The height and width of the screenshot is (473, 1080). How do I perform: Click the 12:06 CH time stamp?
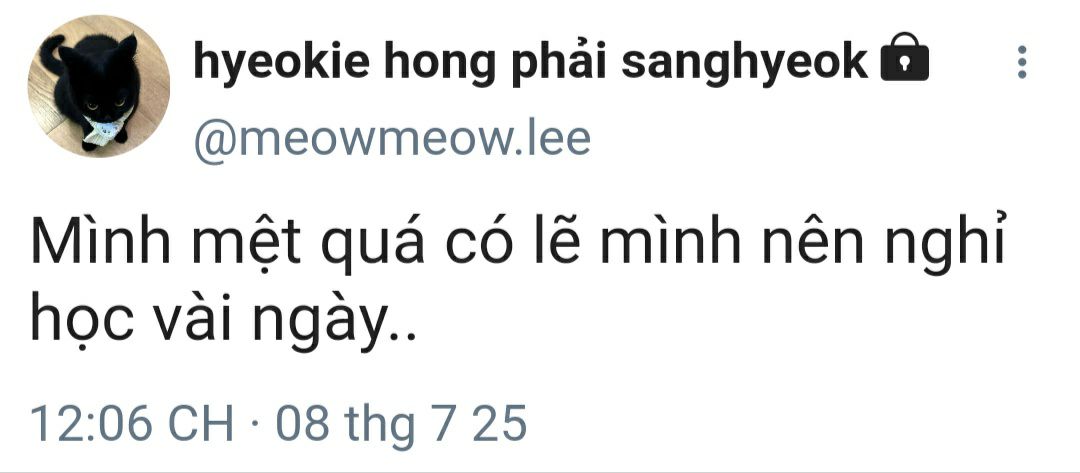132,423
